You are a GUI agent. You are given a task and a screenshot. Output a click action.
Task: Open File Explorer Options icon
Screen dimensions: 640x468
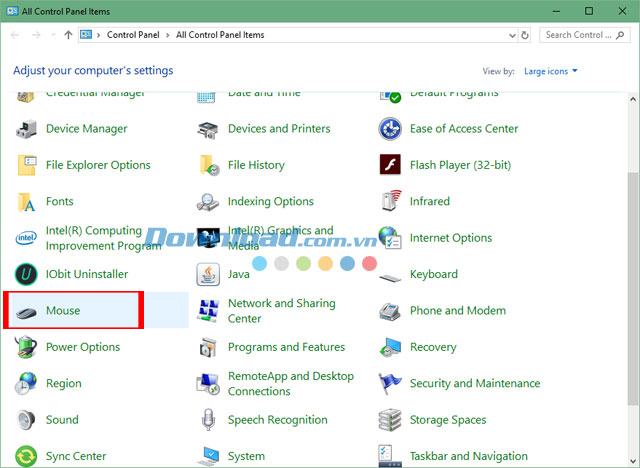[x=26, y=165]
